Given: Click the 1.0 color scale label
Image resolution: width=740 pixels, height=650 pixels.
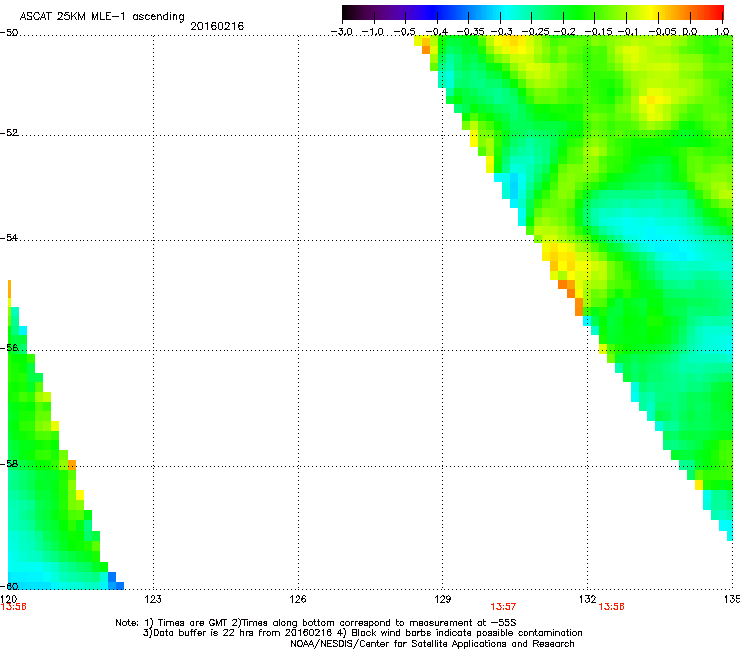Looking at the screenshot, I should point(722,32).
